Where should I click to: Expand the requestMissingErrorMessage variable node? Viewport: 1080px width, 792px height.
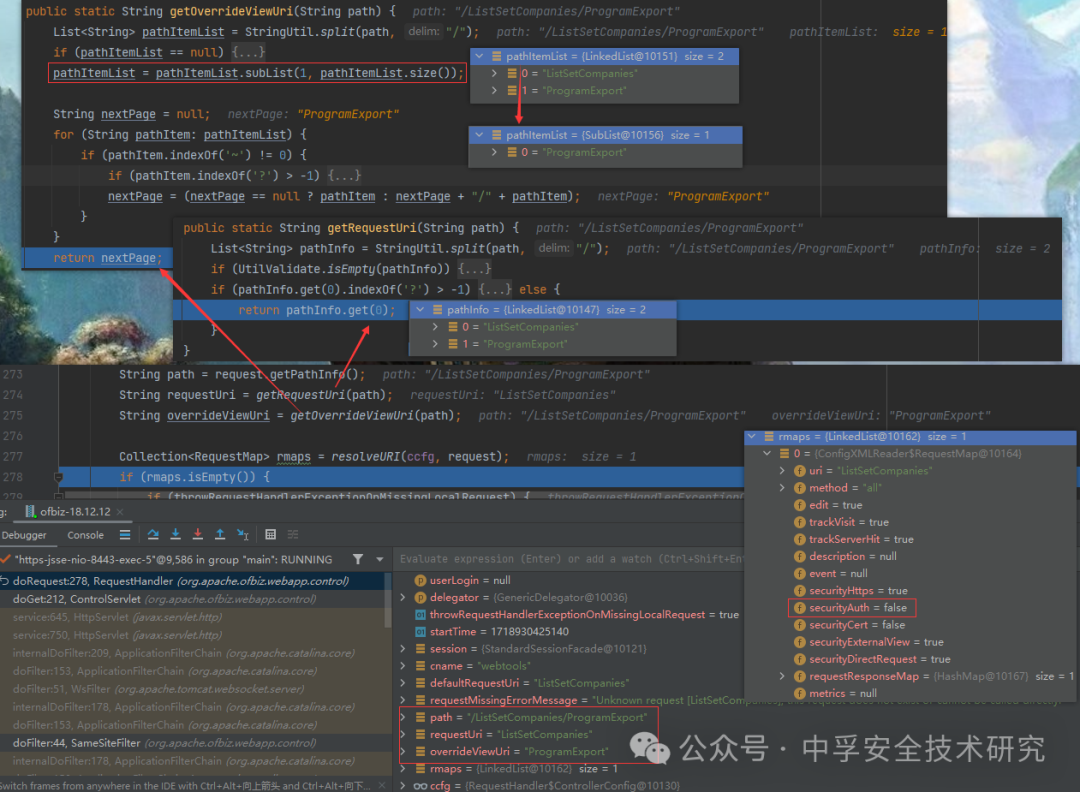point(403,700)
